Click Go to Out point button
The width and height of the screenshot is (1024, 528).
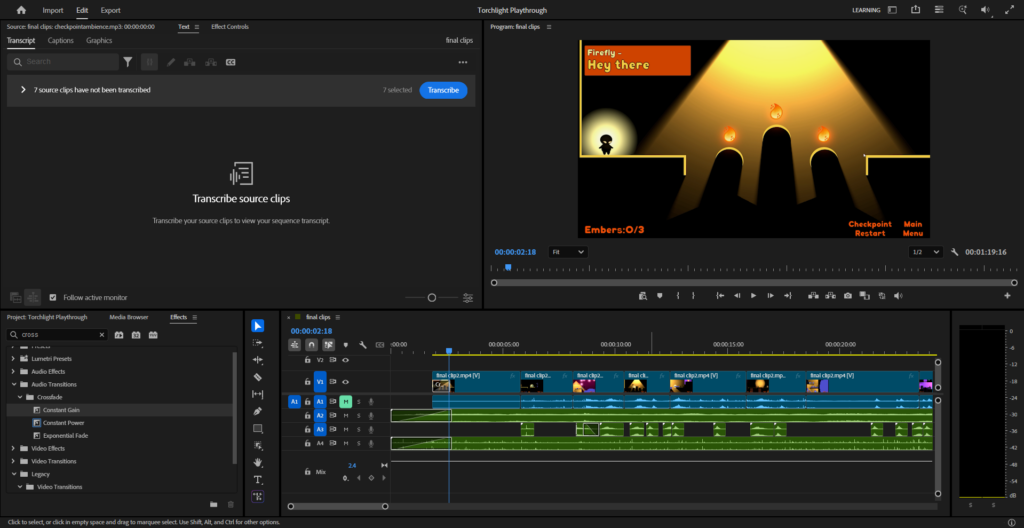coord(788,295)
